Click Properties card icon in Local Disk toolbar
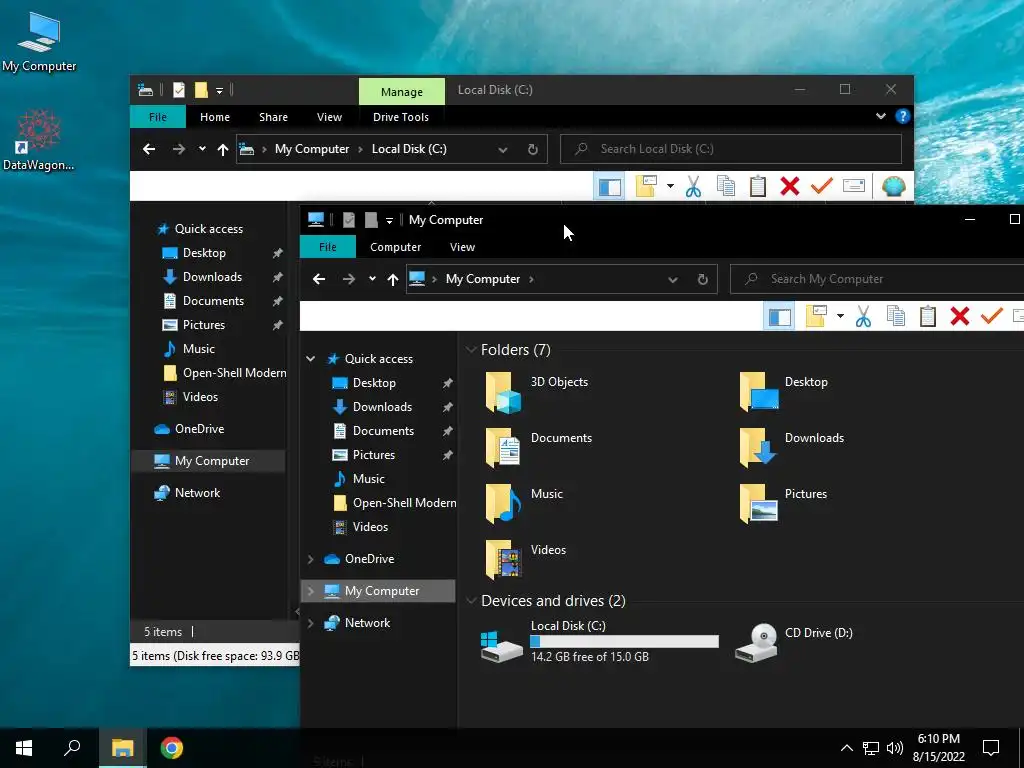The height and width of the screenshot is (768, 1024). (854, 186)
